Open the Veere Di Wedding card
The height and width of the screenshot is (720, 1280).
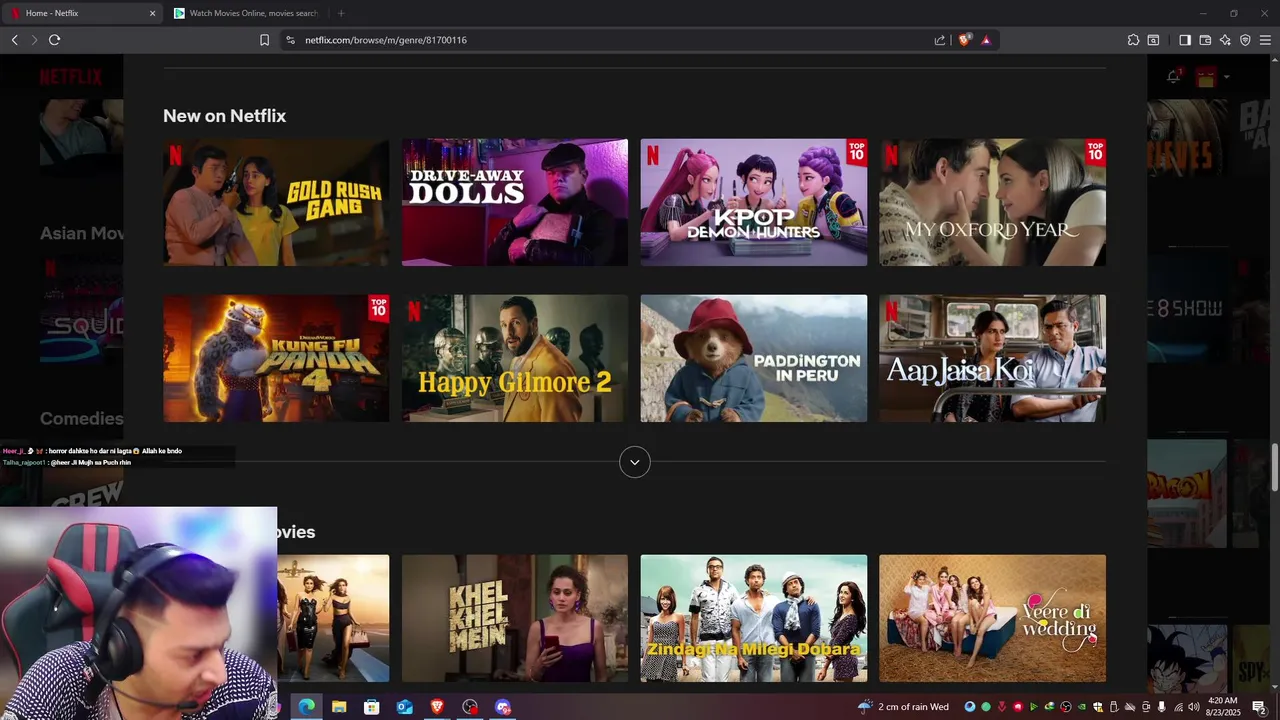click(993, 618)
